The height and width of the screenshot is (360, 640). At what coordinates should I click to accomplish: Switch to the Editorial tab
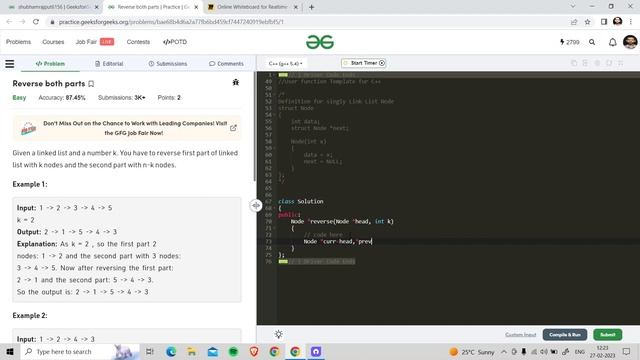(109, 64)
